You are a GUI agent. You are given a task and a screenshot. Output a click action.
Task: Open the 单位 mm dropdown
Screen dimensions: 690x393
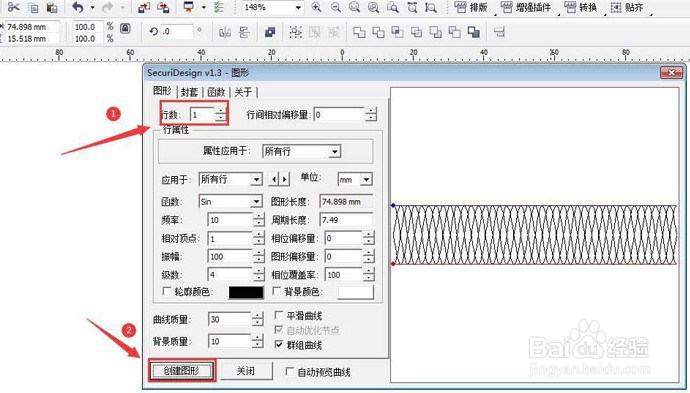click(x=366, y=180)
